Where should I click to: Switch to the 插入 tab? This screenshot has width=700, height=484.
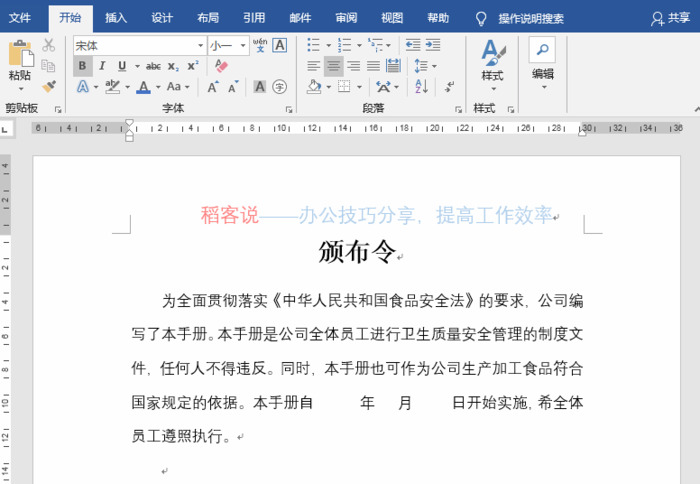pos(116,18)
